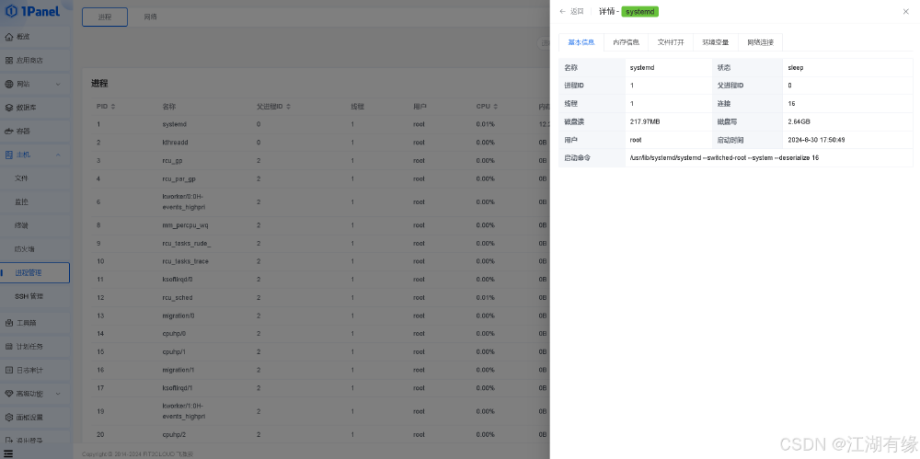Sort by PID column arrows
920x459 pixels.
[x=113, y=107]
